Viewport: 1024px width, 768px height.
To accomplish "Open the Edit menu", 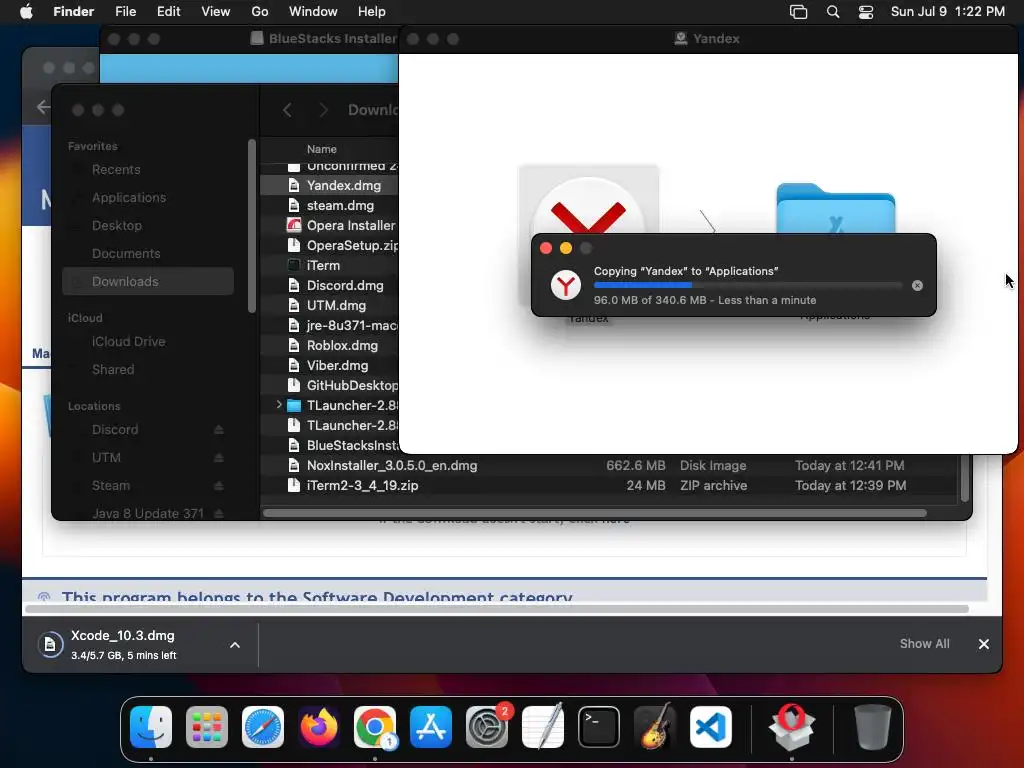I will 168,12.
